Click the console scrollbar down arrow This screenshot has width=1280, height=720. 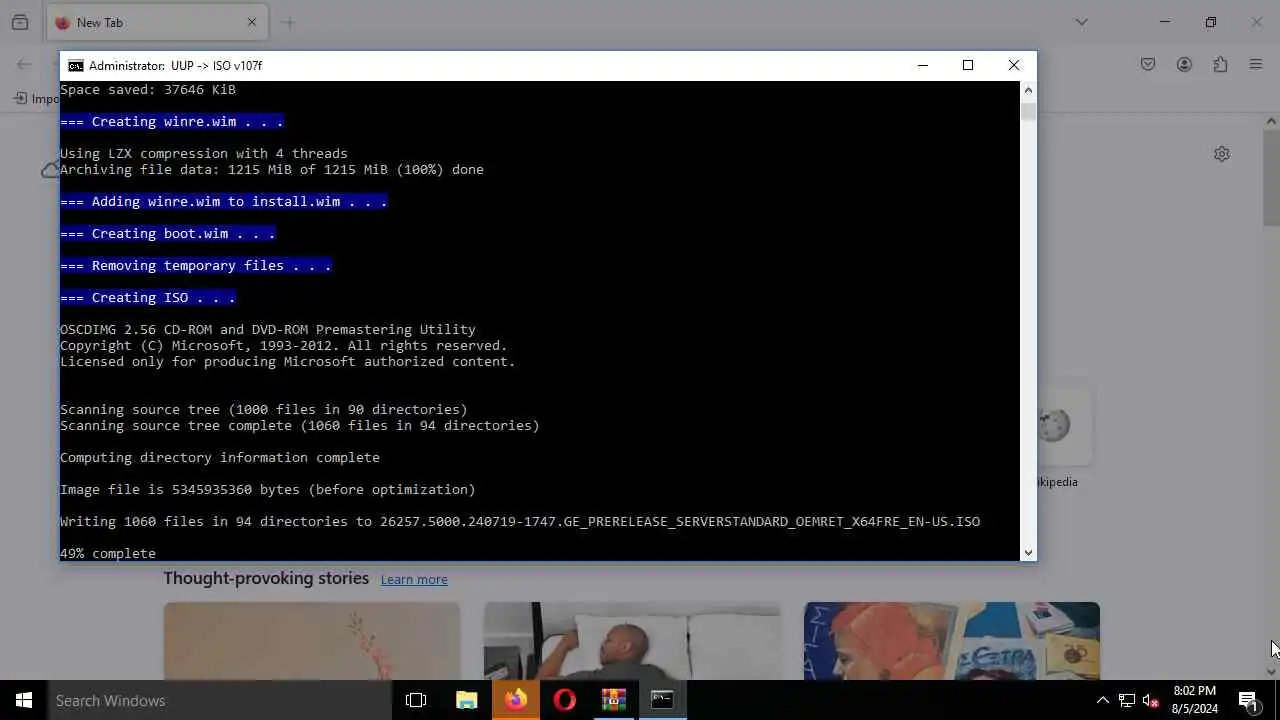(x=1028, y=552)
